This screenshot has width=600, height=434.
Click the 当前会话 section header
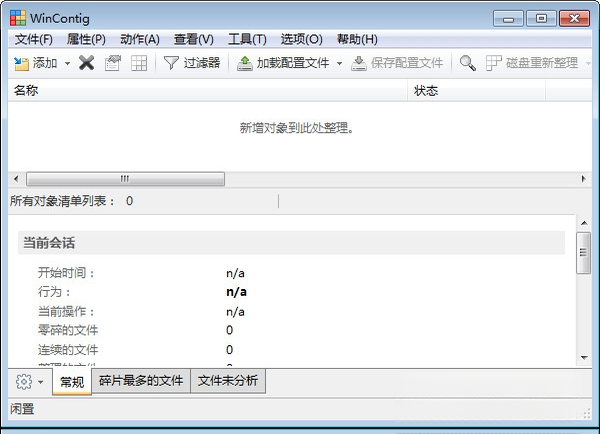pyautogui.click(x=291, y=243)
